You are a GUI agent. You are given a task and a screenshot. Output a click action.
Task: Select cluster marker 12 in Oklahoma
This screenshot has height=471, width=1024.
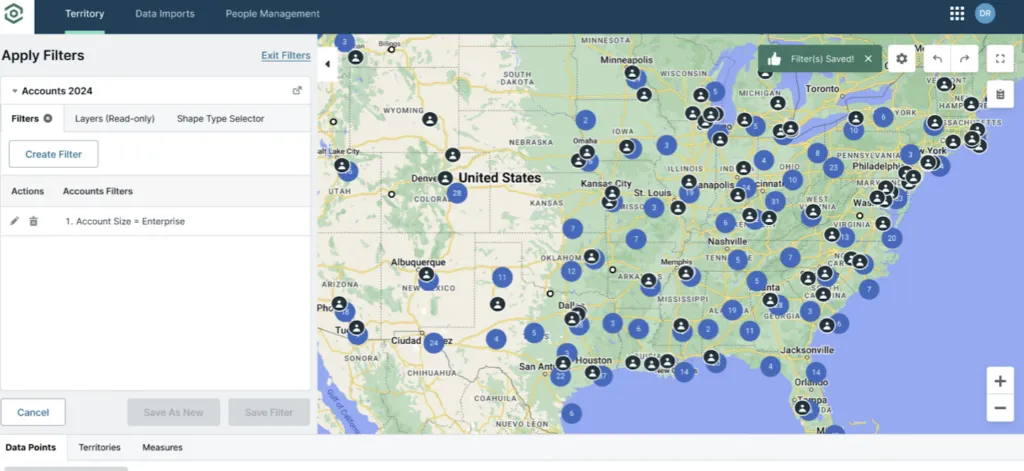point(571,271)
